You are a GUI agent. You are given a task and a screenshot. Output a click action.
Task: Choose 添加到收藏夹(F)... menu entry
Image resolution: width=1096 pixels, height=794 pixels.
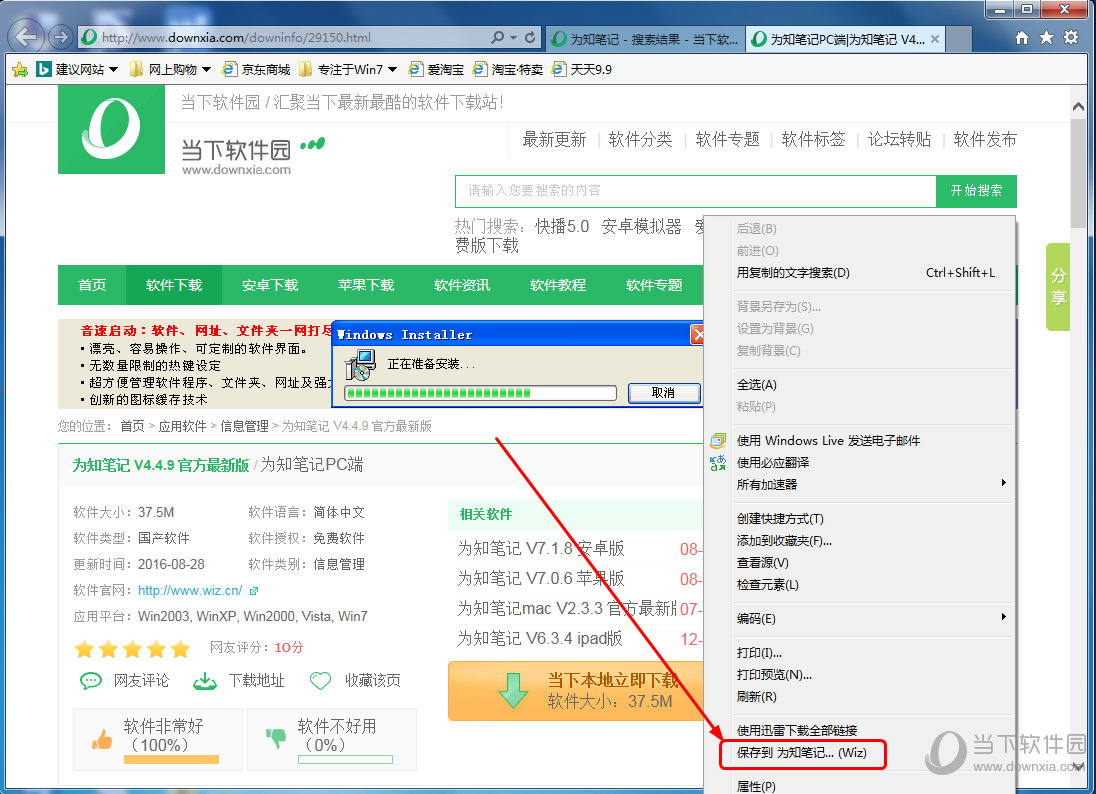pyautogui.click(x=872, y=540)
